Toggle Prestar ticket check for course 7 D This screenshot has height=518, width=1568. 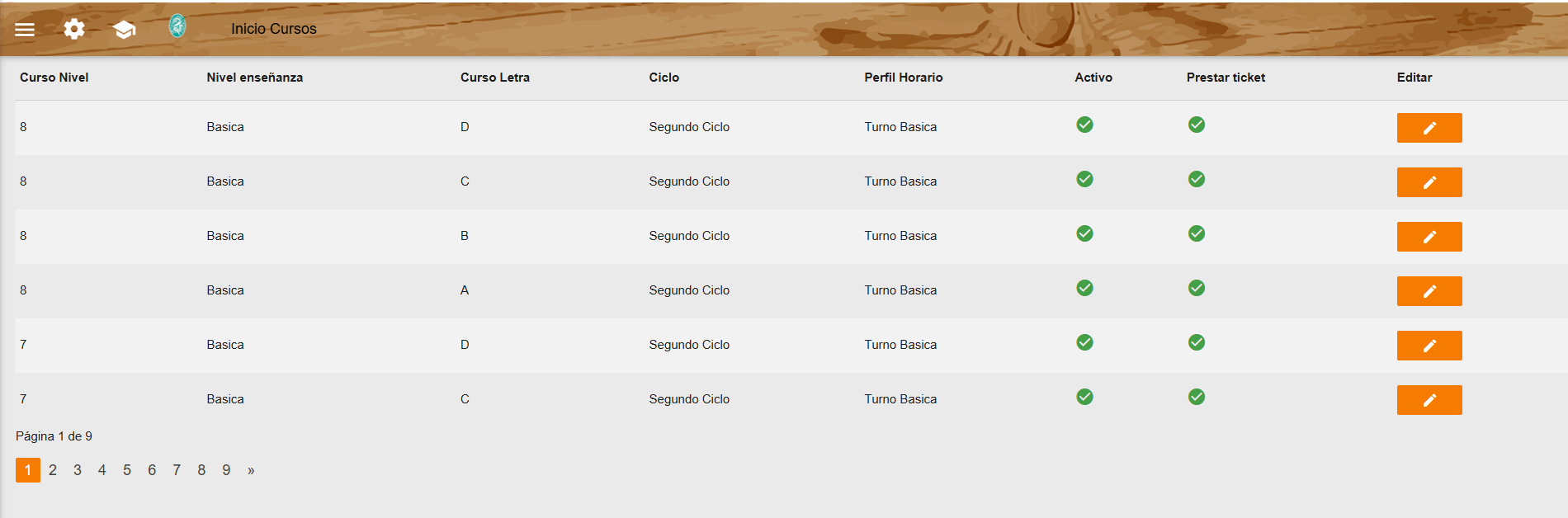[1197, 342]
